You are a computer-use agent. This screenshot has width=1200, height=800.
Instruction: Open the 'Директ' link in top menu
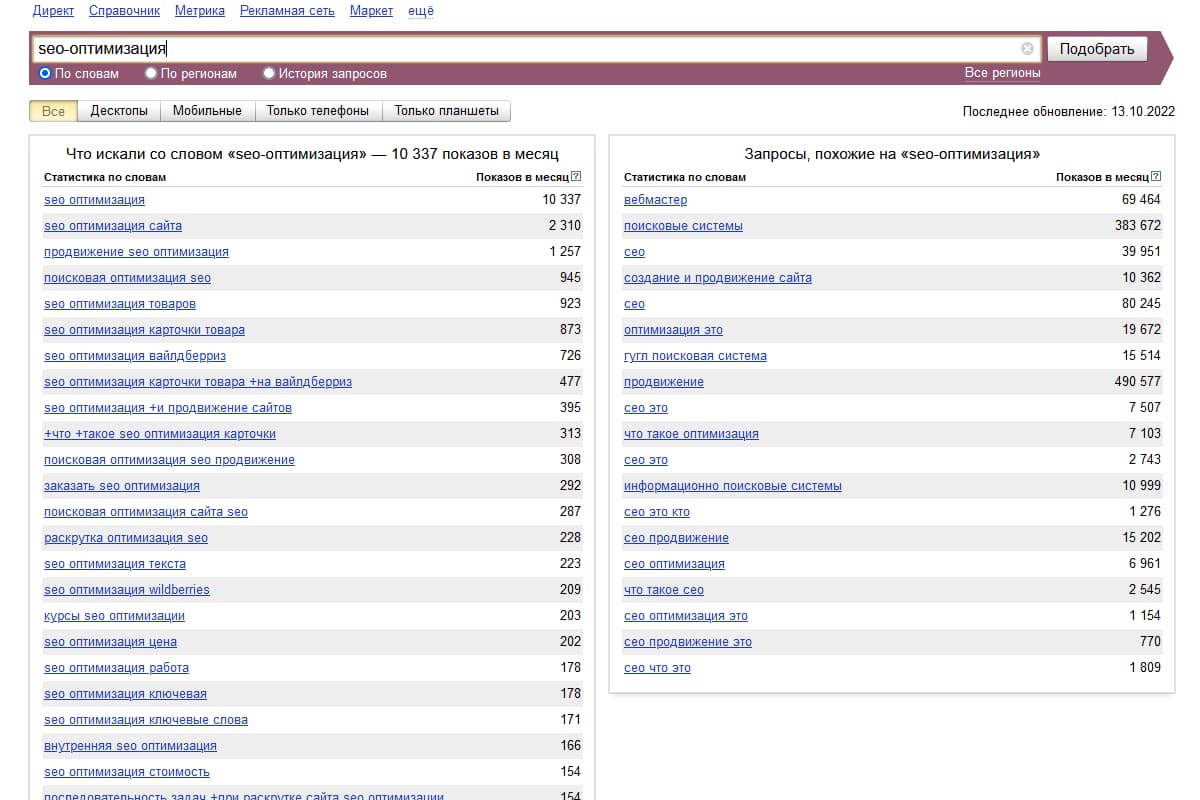tap(54, 11)
